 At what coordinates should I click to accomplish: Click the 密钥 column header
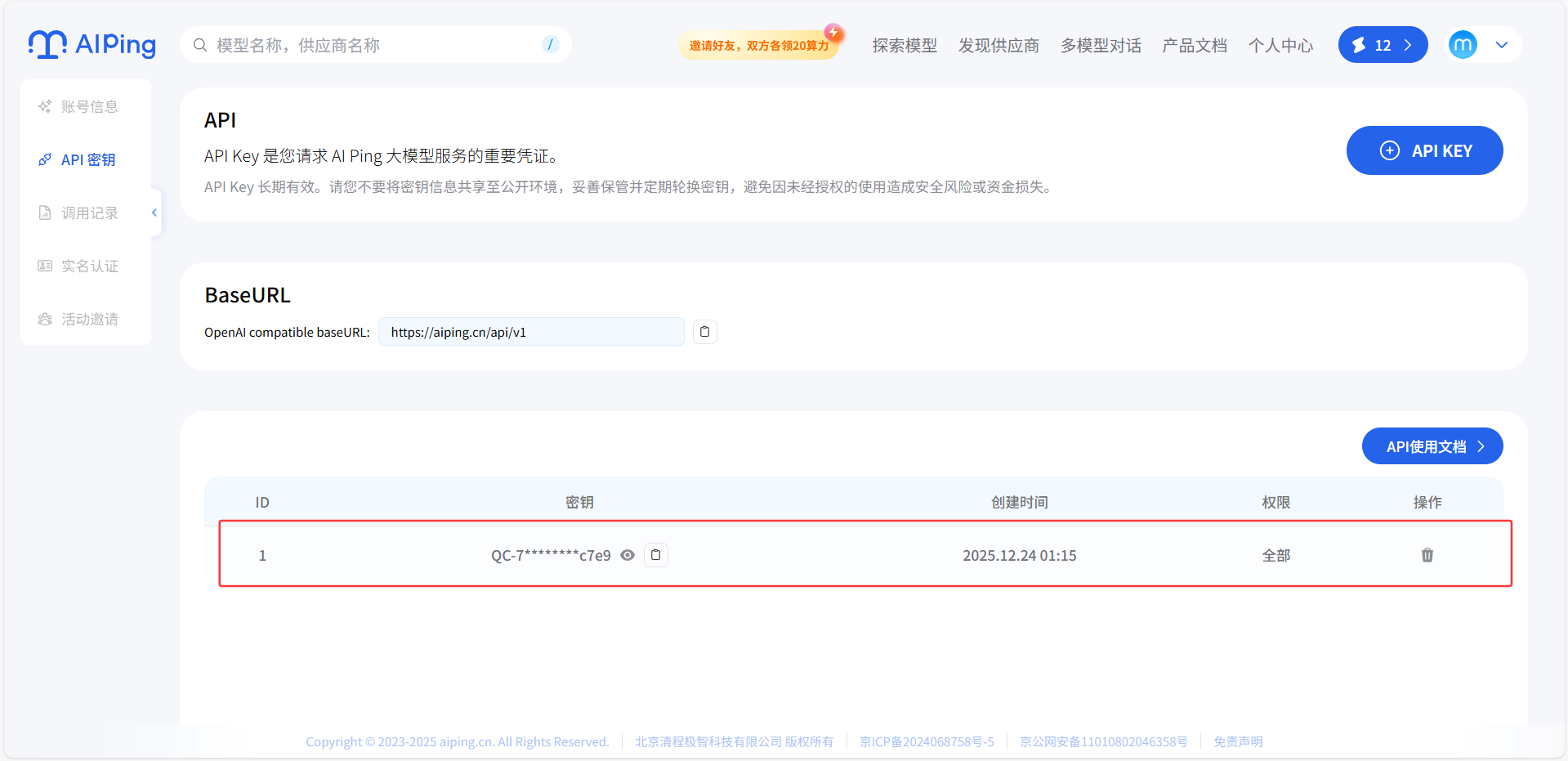[x=579, y=502]
